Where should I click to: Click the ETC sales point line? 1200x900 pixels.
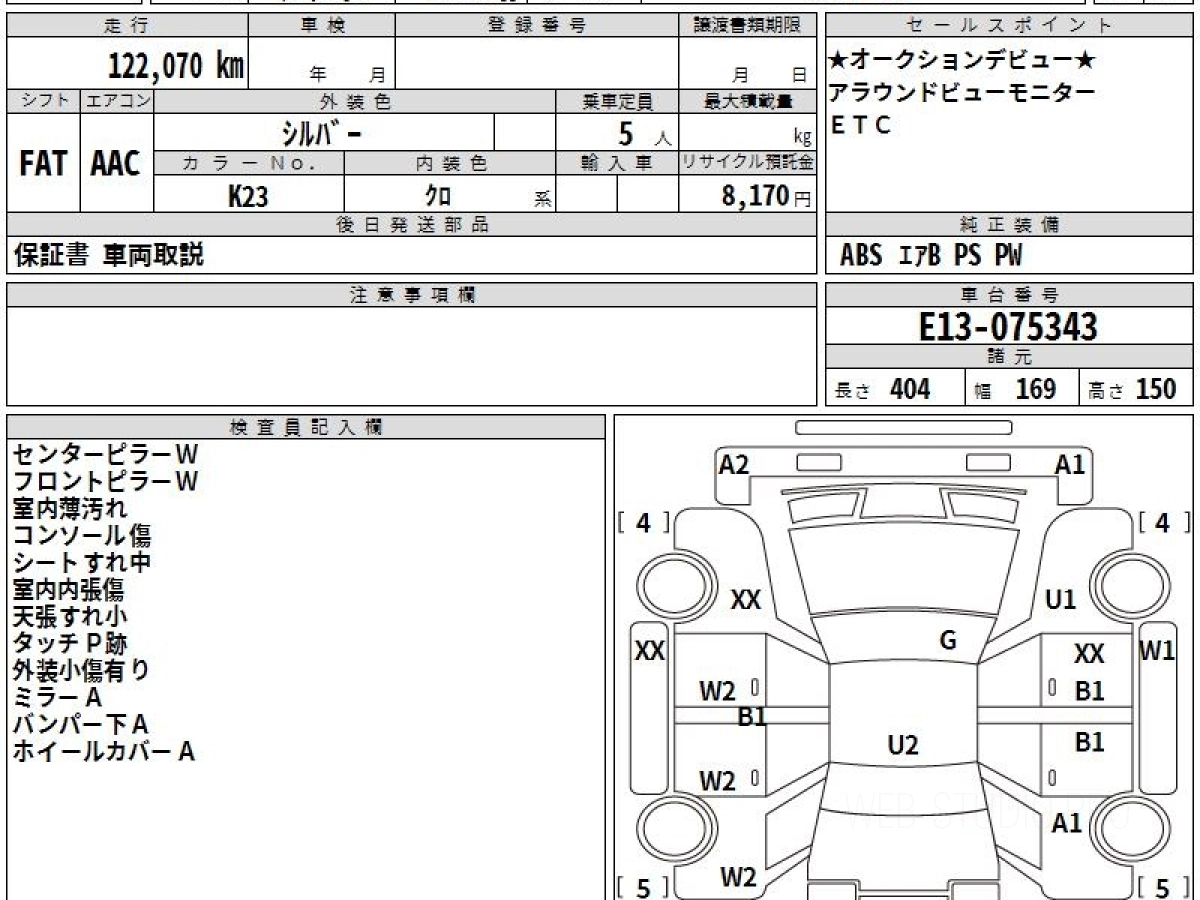860,125
